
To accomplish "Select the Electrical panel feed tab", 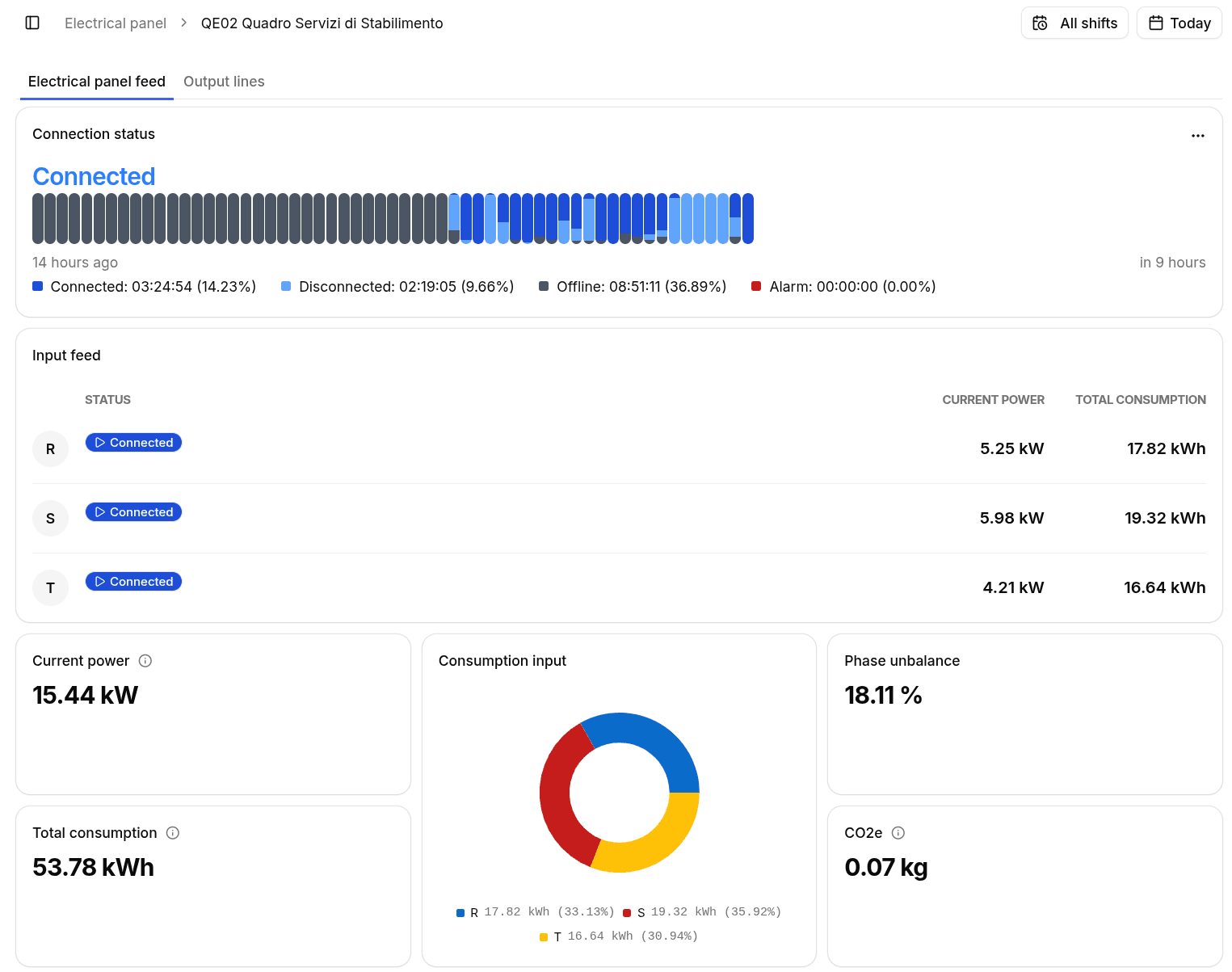I will (x=97, y=82).
